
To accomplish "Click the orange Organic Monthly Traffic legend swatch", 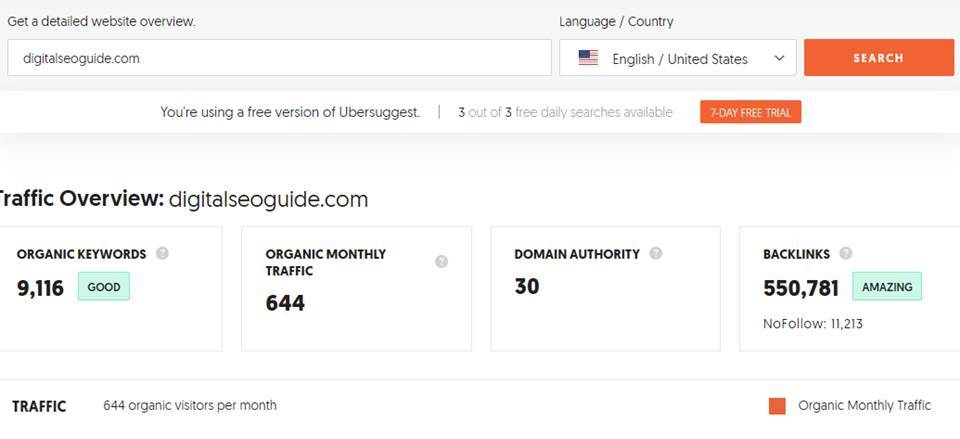I will click(777, 406).
